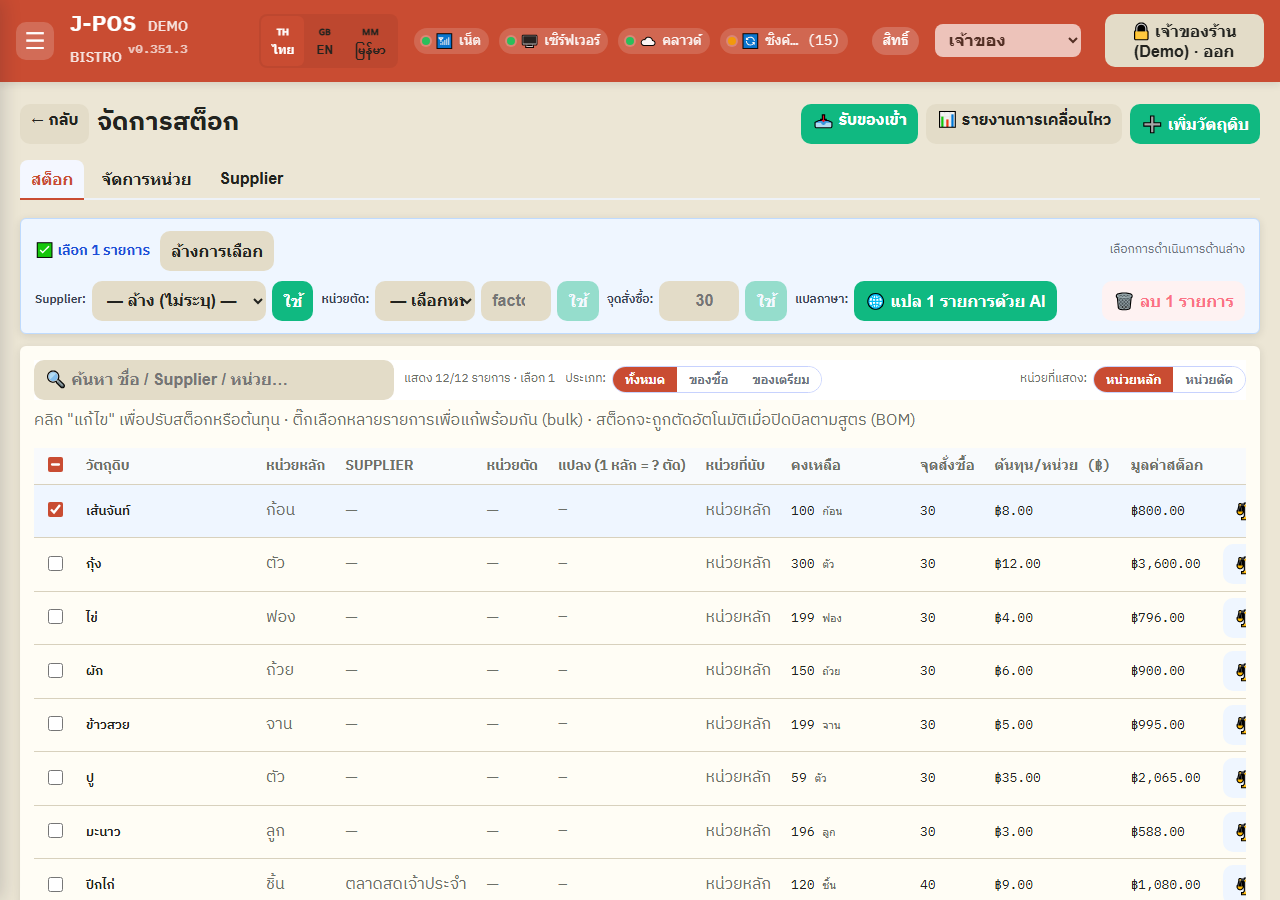
Task: Uncheck the เส้นจันท์ row checkbox
Action: 56,510
